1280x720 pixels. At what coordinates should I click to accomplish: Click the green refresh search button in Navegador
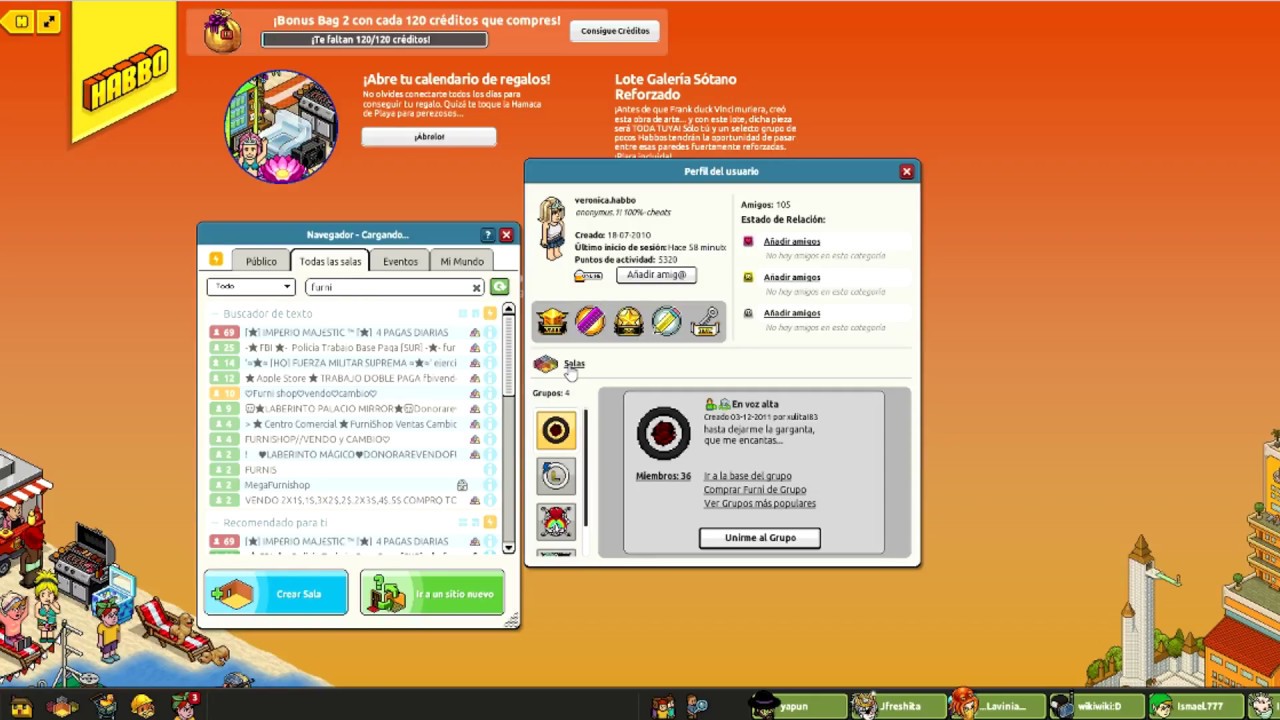(499, 287)
